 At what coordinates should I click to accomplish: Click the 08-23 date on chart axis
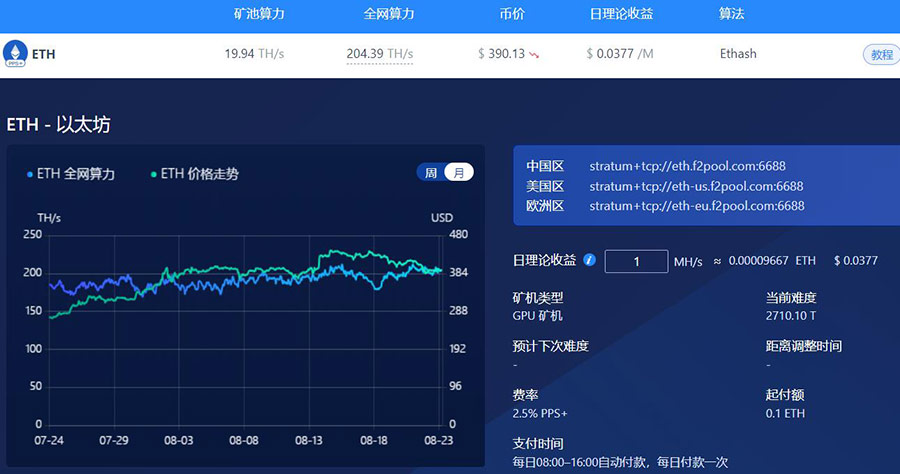click(439, 441)
